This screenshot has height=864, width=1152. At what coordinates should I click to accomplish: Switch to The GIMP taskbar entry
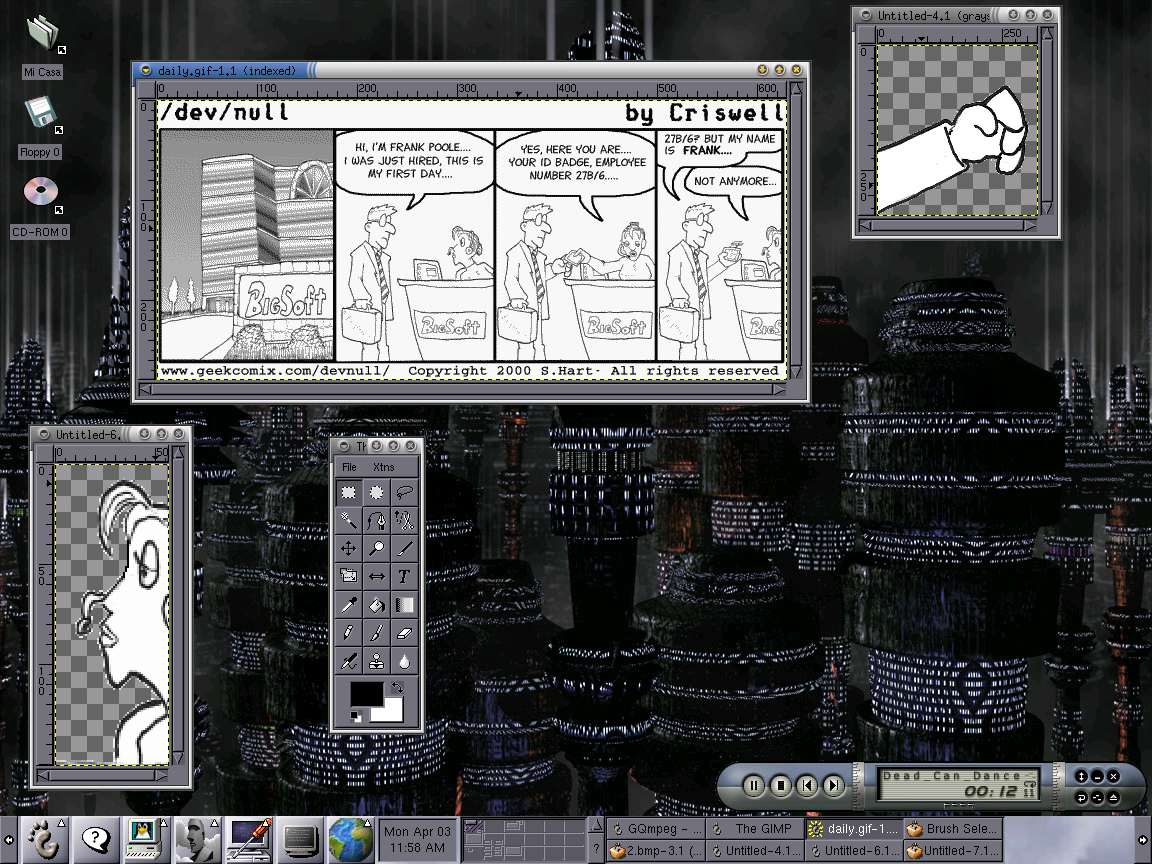click(755, 829)
